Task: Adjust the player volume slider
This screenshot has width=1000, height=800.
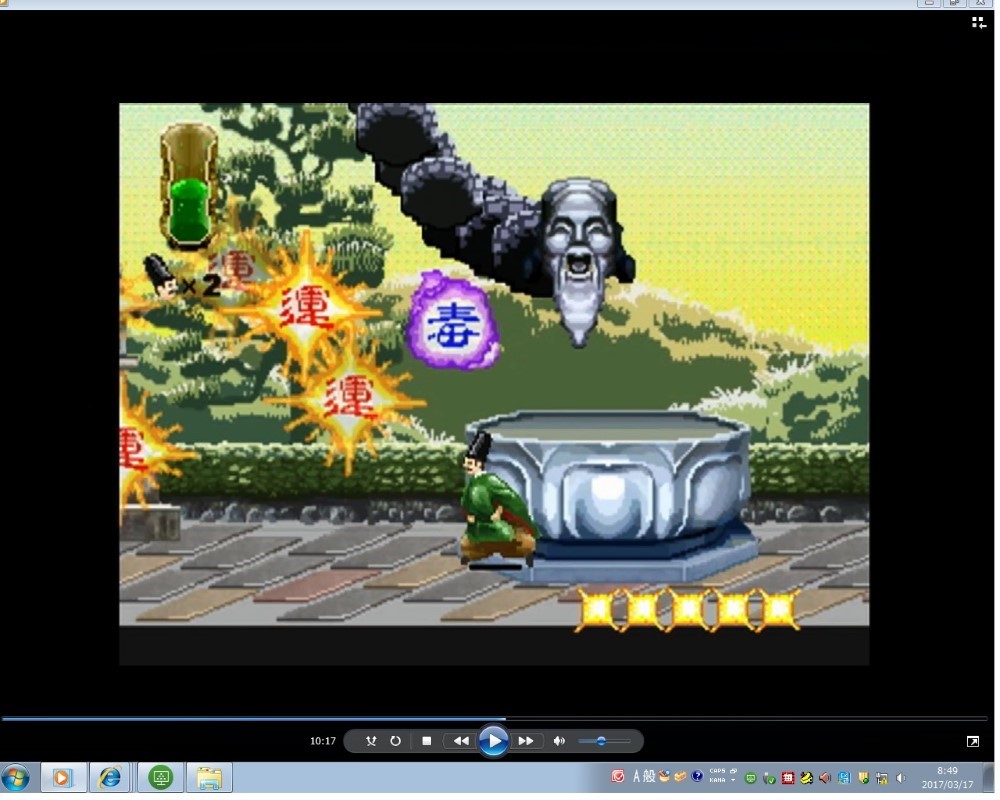Action: tap(604, 741)
